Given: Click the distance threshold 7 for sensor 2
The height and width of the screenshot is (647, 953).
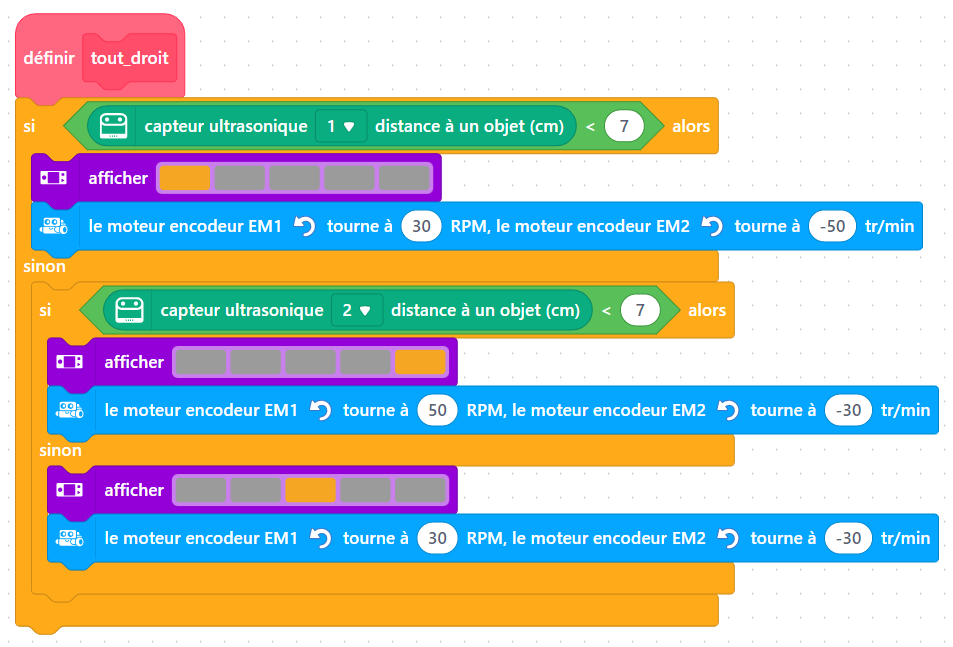Looking at the screenshot, I should [640, 310].
